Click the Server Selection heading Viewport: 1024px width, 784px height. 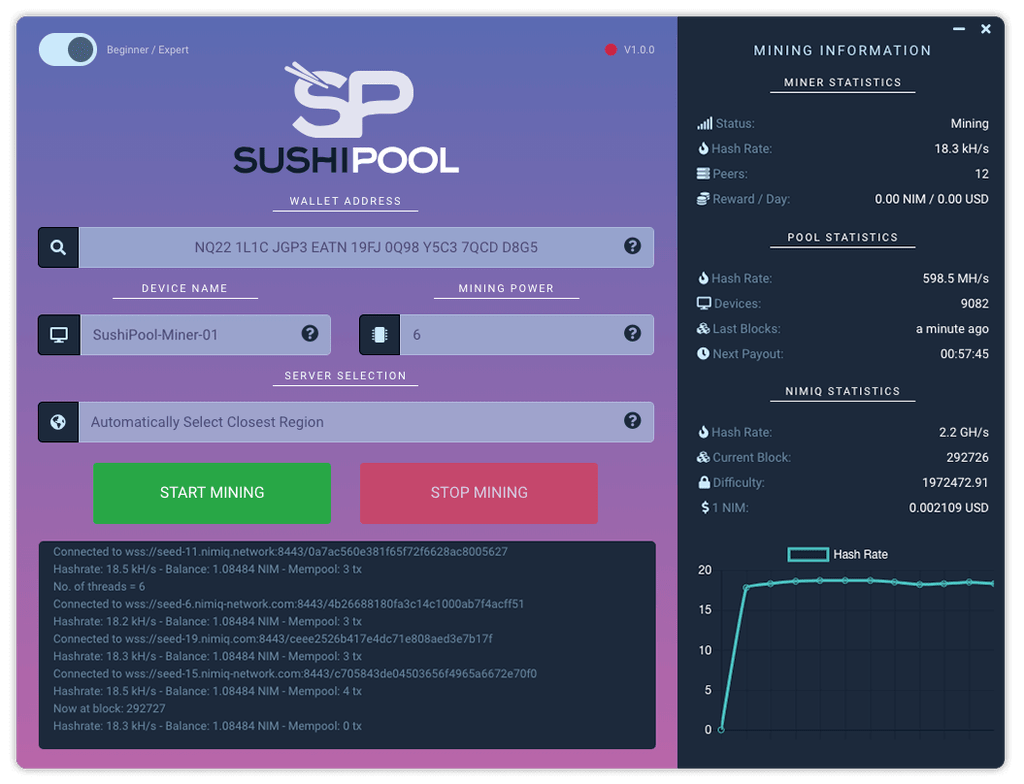coord(345,376)
